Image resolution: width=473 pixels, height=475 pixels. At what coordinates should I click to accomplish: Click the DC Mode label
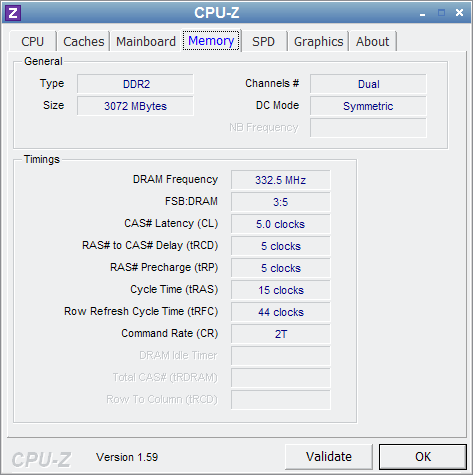tap(277, 105)
